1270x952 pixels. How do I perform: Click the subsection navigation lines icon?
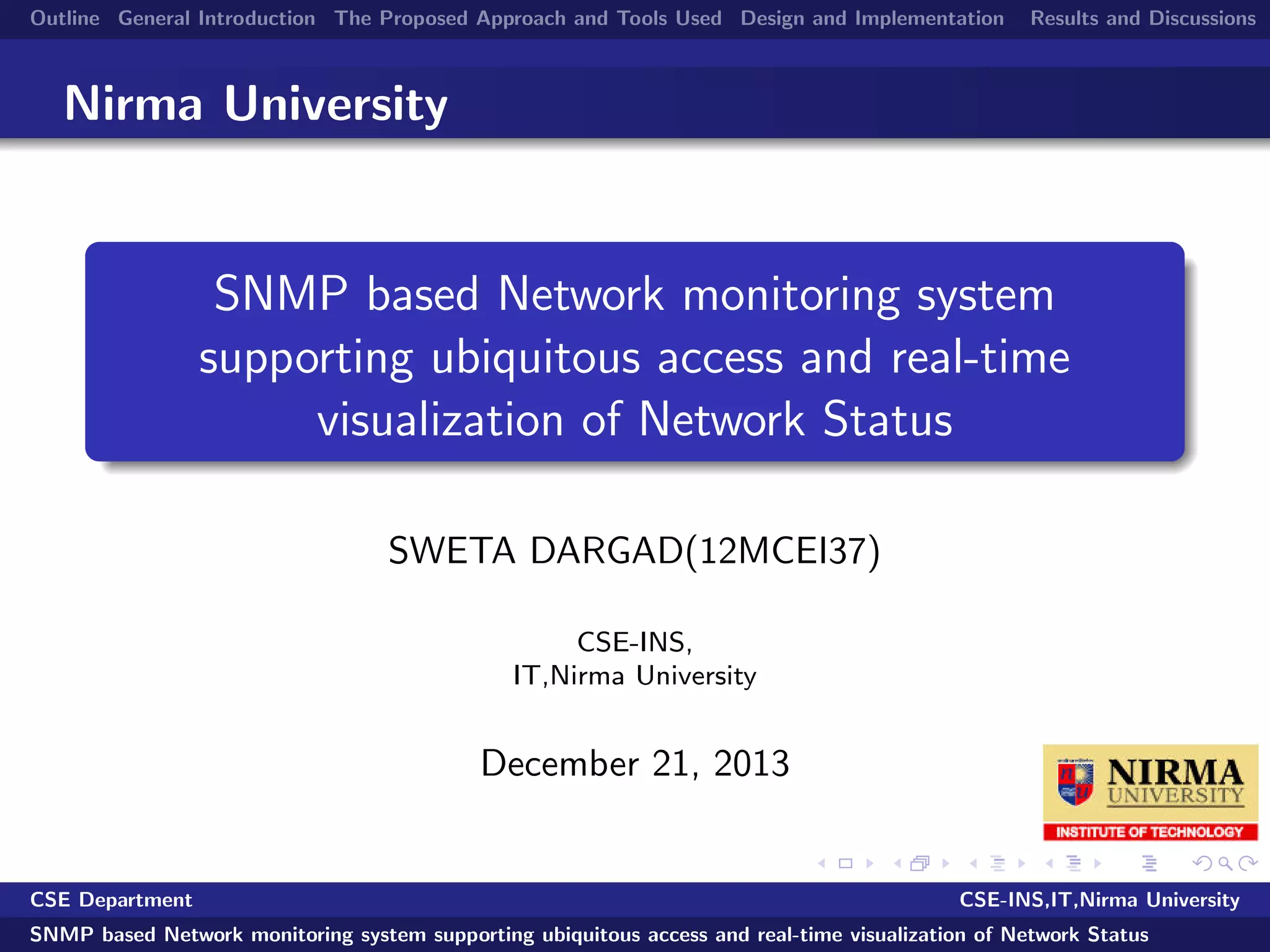pyautogui.click(x=998, y=863)
